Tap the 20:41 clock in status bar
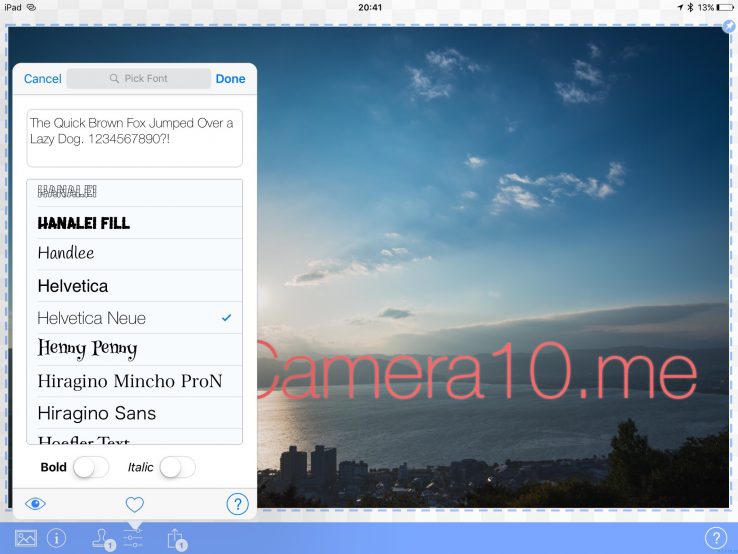The width and height of the screenshot is (738, 554). (370, 8)
